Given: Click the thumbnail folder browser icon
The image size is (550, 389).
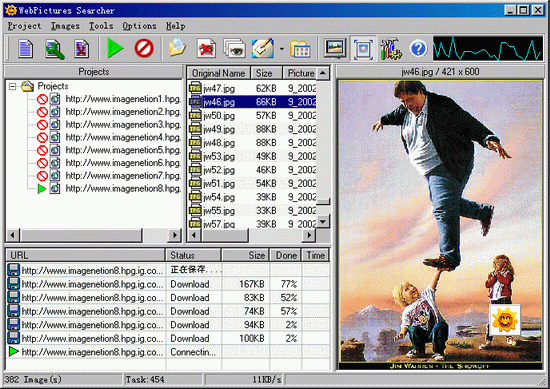Looking at the screenshot, I should [300, 49].
